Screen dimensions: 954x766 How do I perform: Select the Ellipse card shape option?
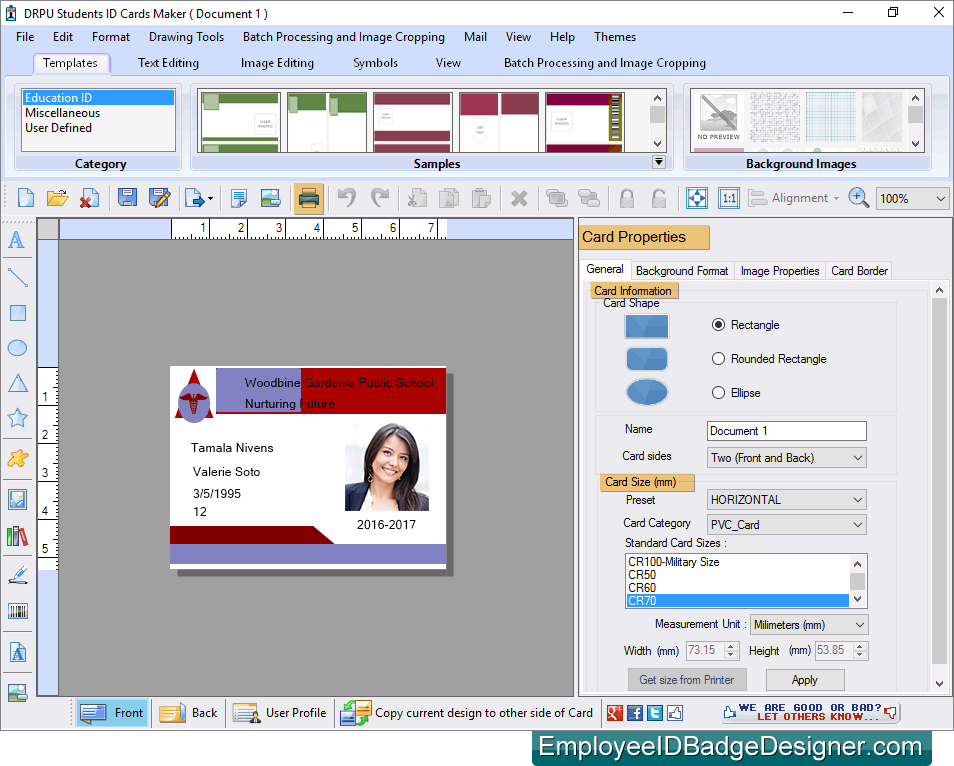click(x=718, y=392)
